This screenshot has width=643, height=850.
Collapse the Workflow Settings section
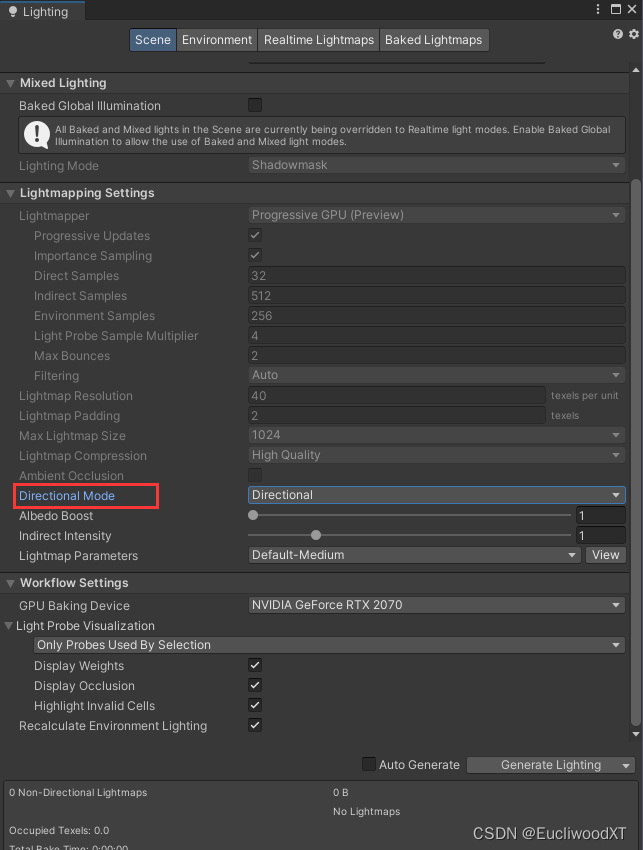tap(10, 584)
